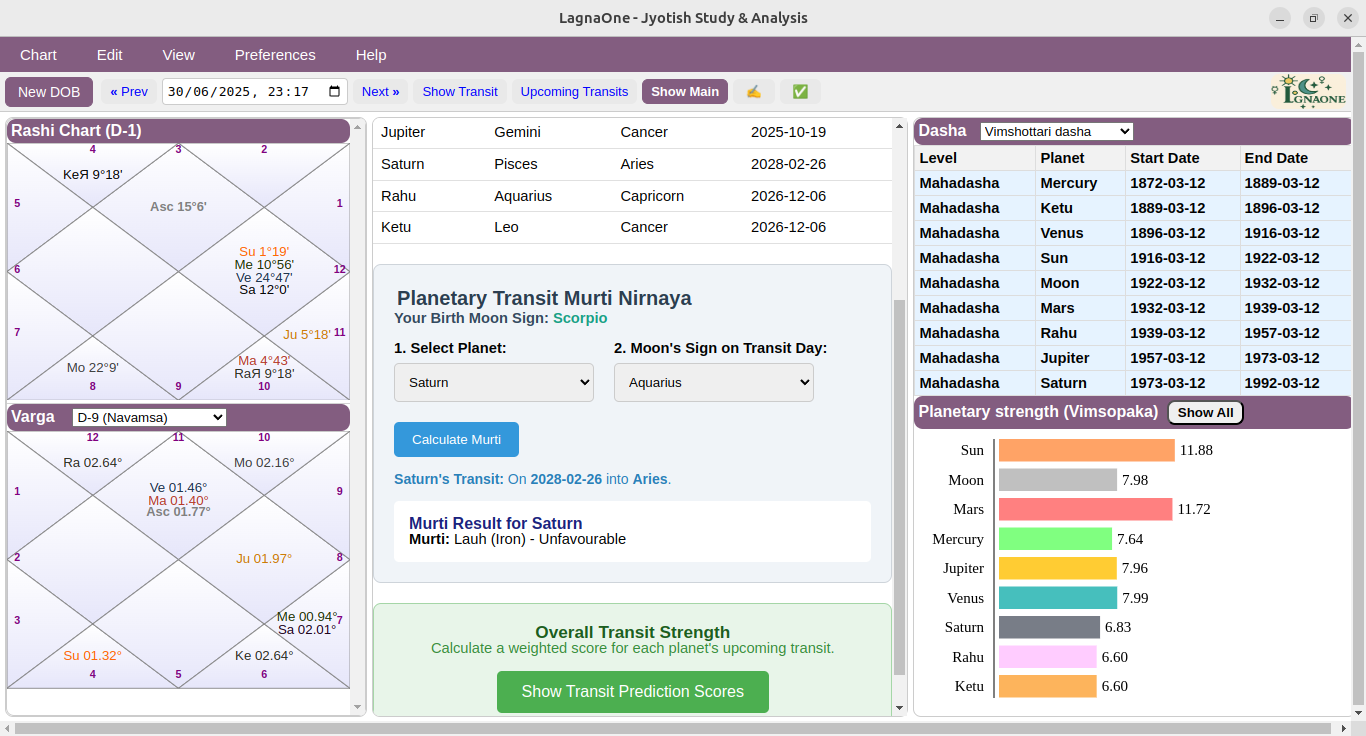This screenshot has width=1366, height=736.
Task: Open the Chart menu
Action: click(x=38, y=55)
